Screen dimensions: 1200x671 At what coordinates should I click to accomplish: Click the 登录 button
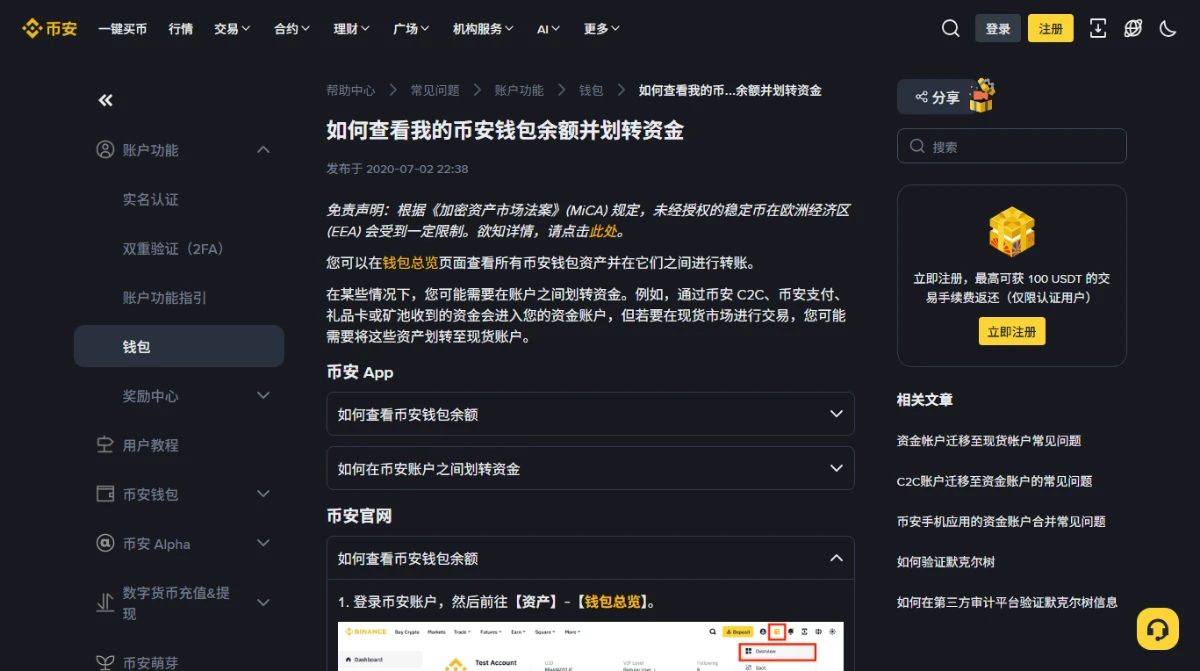click(998, 28)
